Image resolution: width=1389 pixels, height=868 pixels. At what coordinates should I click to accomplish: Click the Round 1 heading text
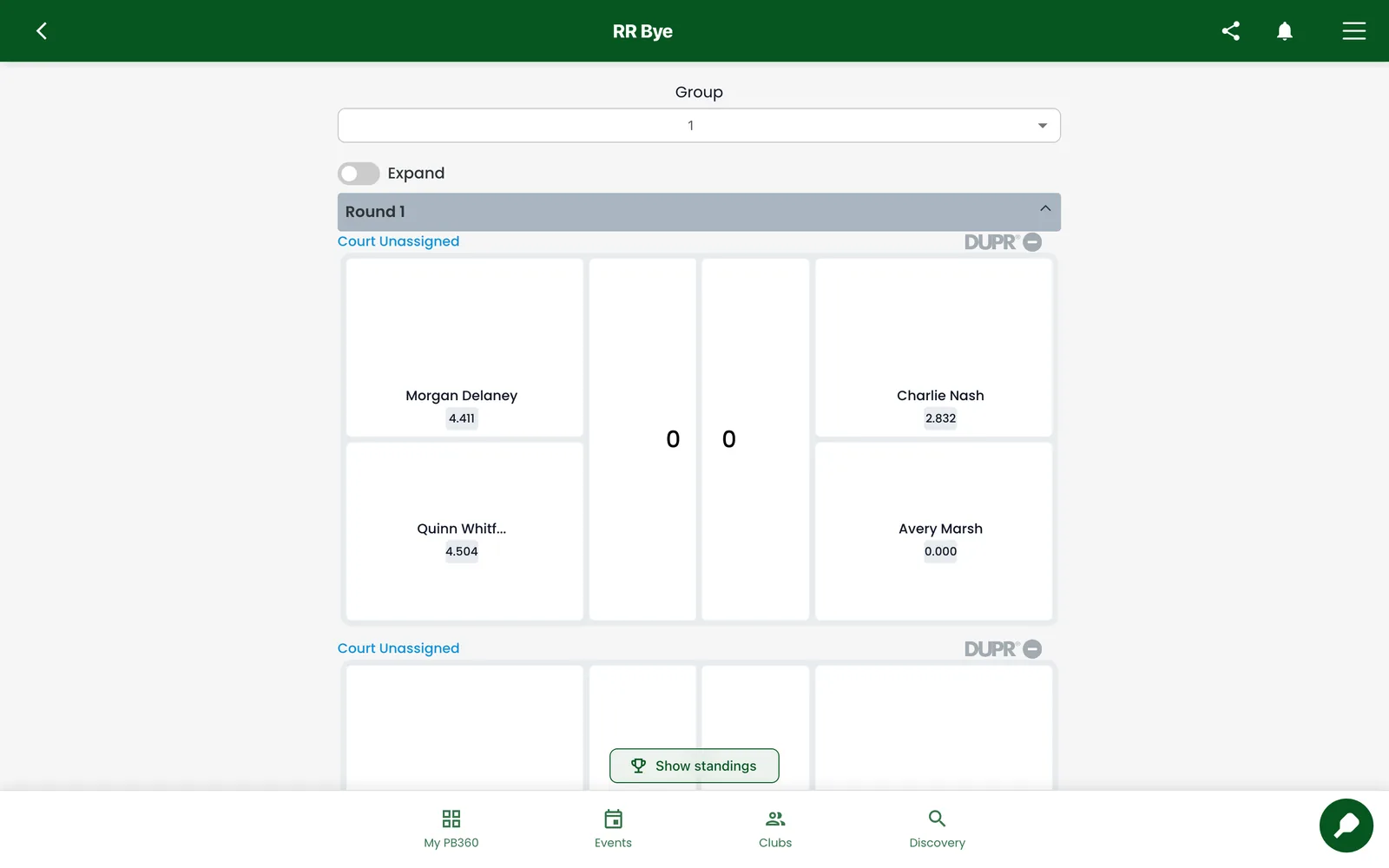(x=375, y=212)
